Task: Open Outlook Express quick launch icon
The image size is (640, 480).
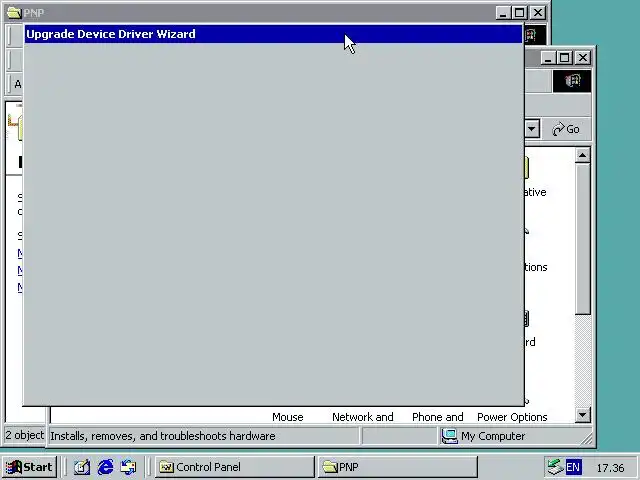Action: point(129,467)
